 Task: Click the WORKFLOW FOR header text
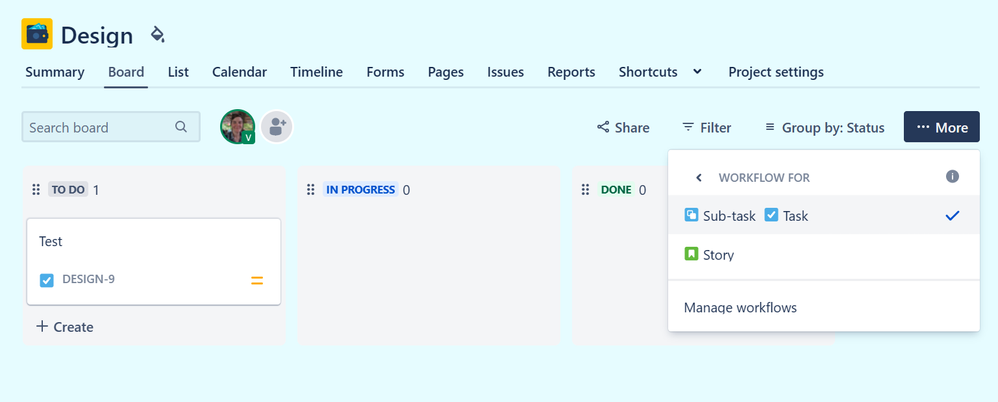764,177
